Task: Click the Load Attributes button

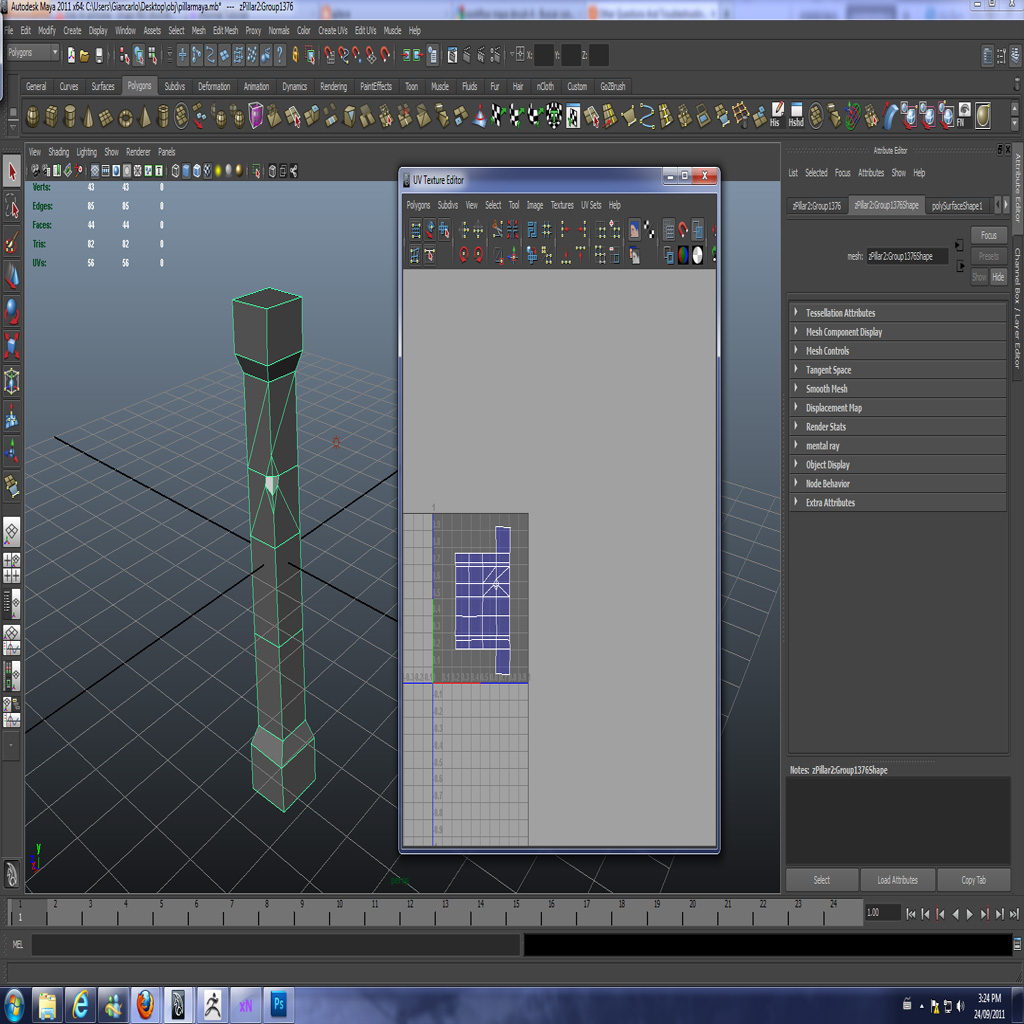Action: pos(898,880)
